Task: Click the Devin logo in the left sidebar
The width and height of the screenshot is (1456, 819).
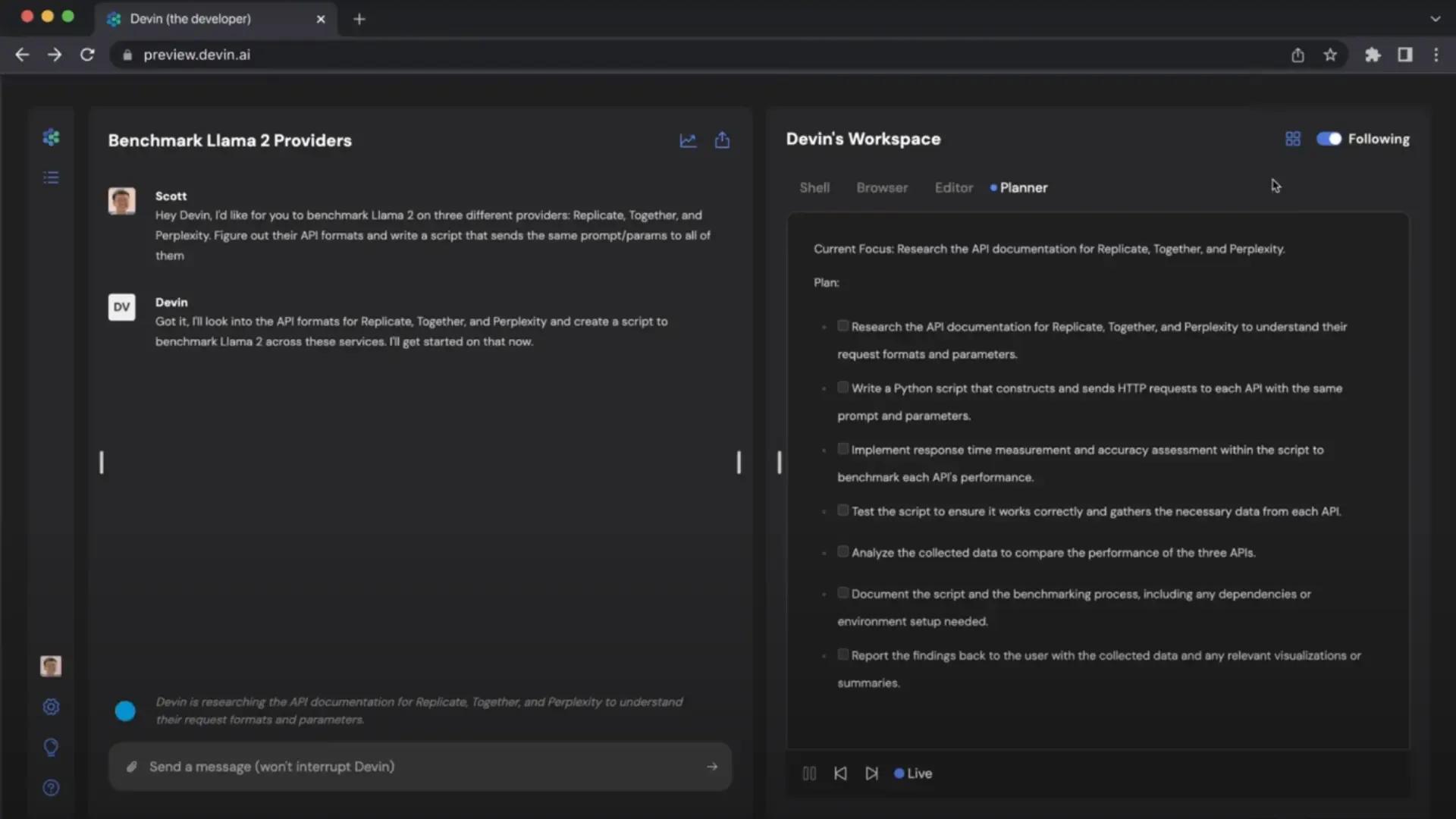Action: (x=51, y=137)
